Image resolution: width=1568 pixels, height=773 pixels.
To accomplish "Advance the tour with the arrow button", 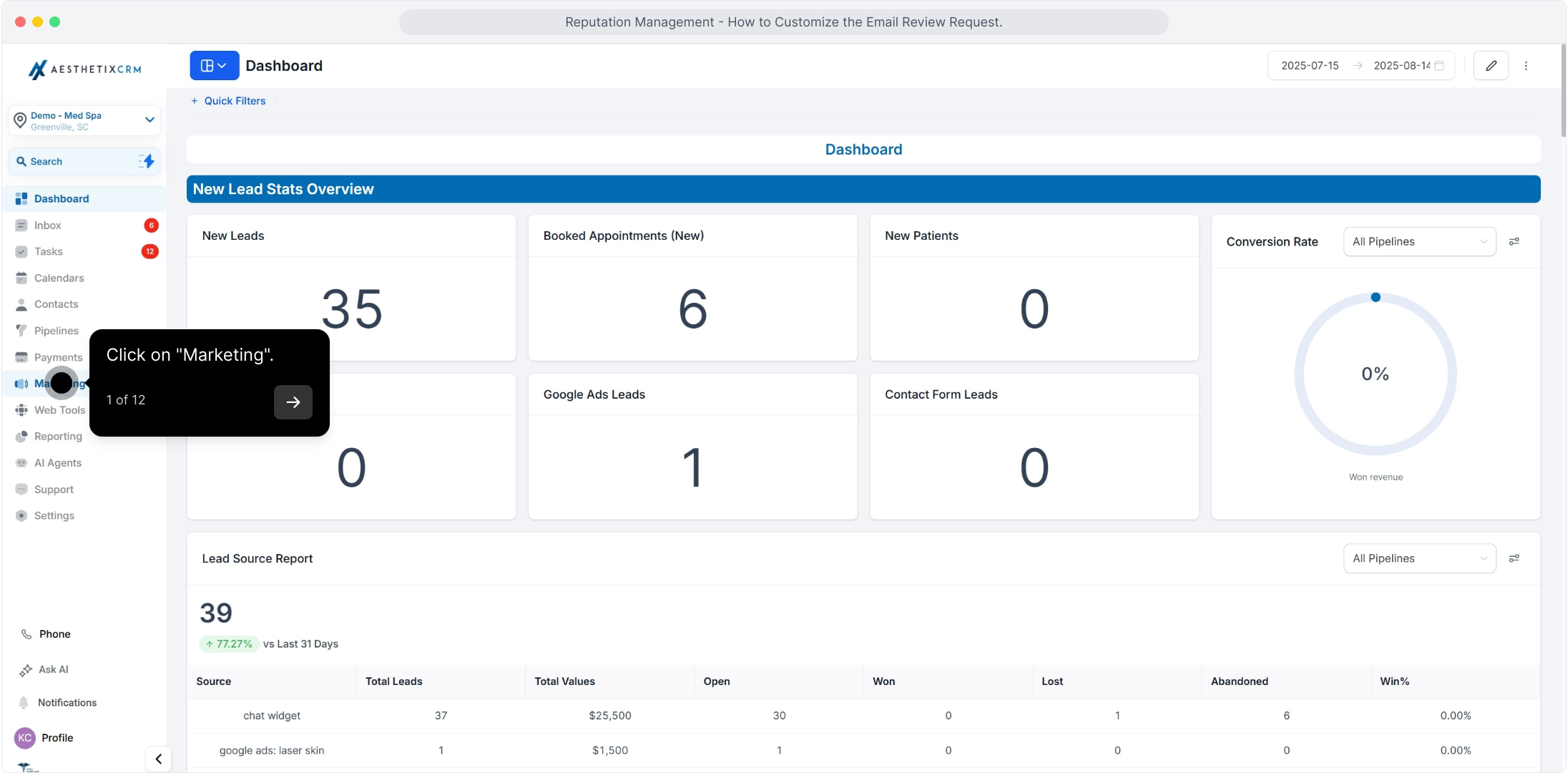I will [x=293, y=402].
